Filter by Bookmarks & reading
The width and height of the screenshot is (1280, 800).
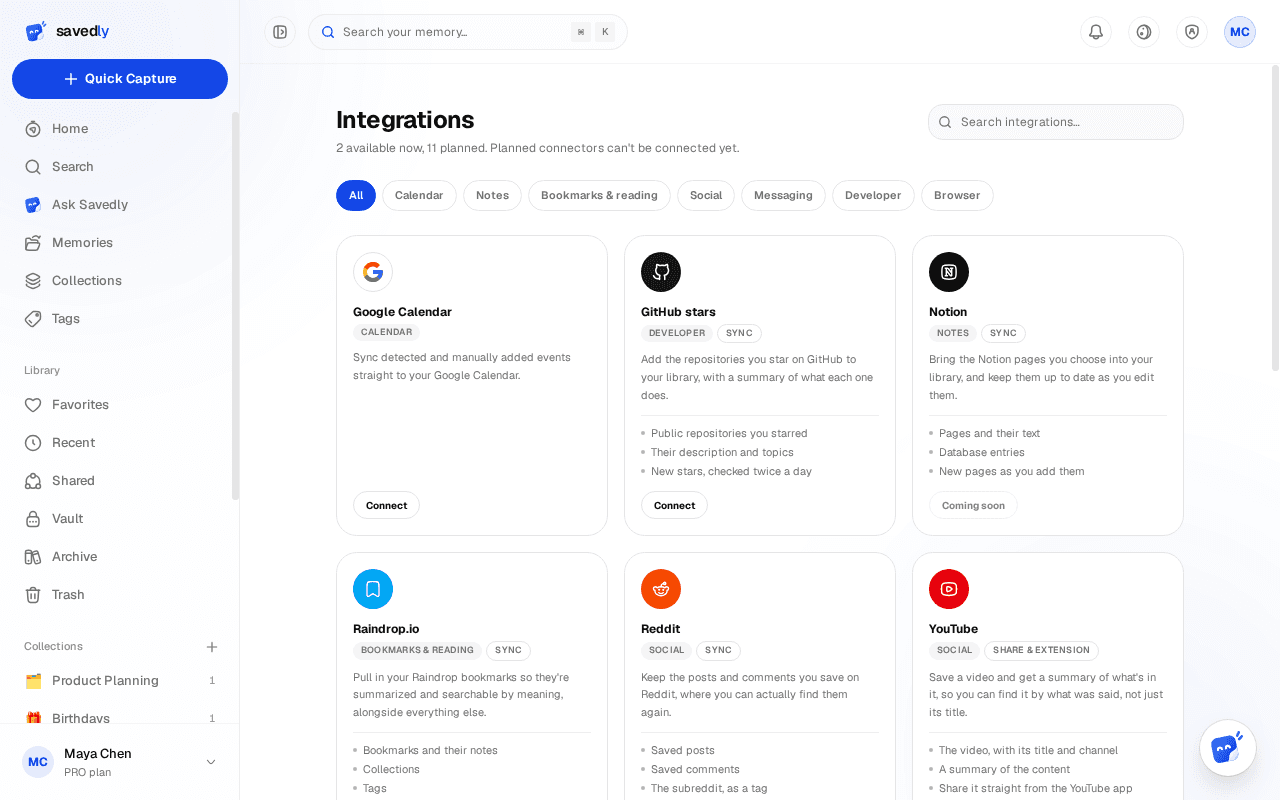click(599, 195)
